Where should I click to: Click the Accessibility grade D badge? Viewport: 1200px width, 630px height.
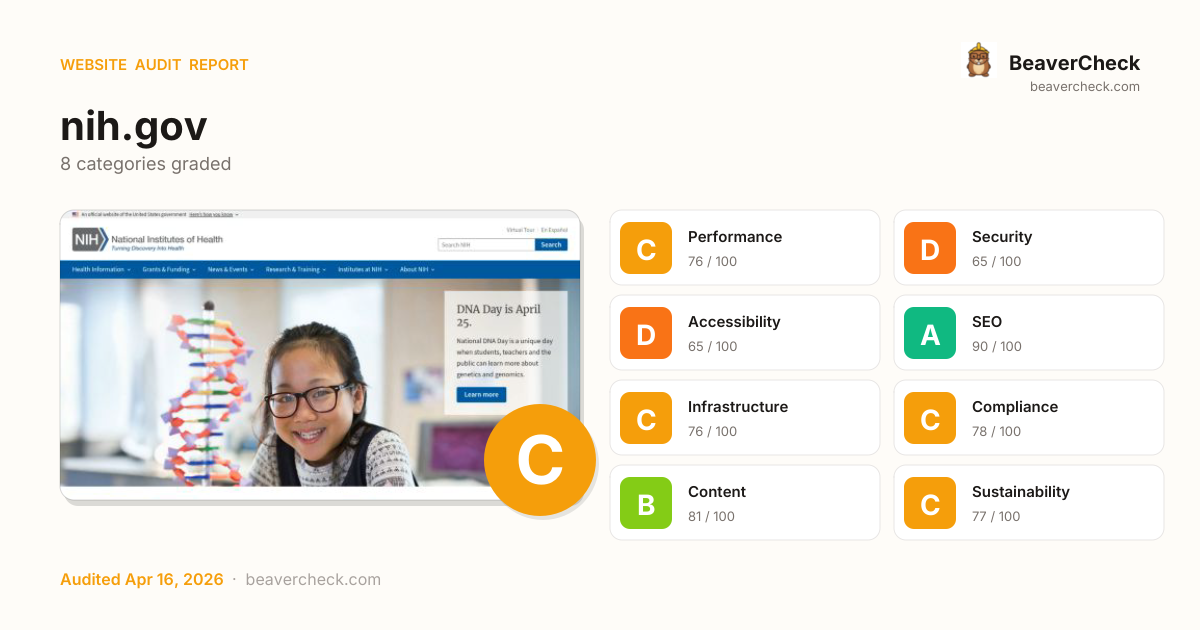(646, 333)
